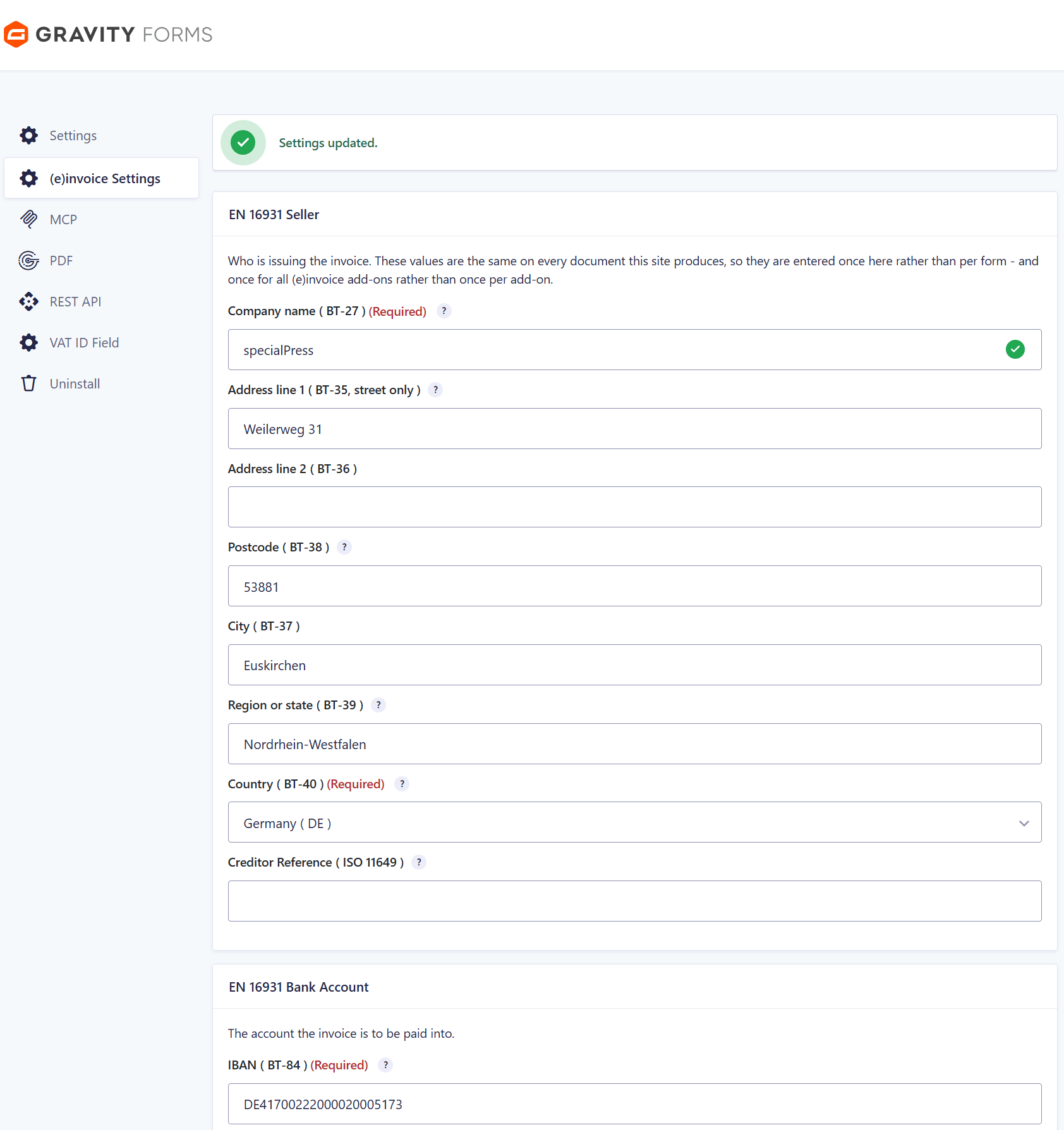Focus the Creditor Reference input
This screenshot has width=1064, height=1130.
pyautogui.click(x=634, y=901)
